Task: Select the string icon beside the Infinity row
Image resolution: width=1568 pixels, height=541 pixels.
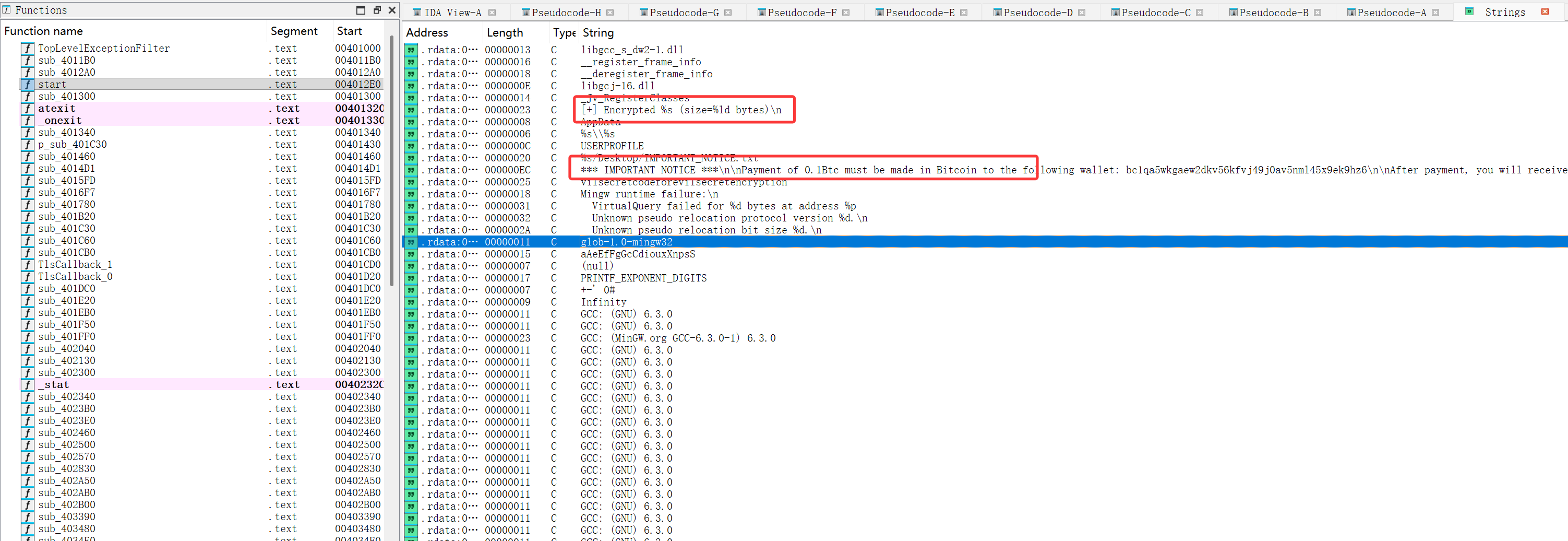Action: (412, 302)
